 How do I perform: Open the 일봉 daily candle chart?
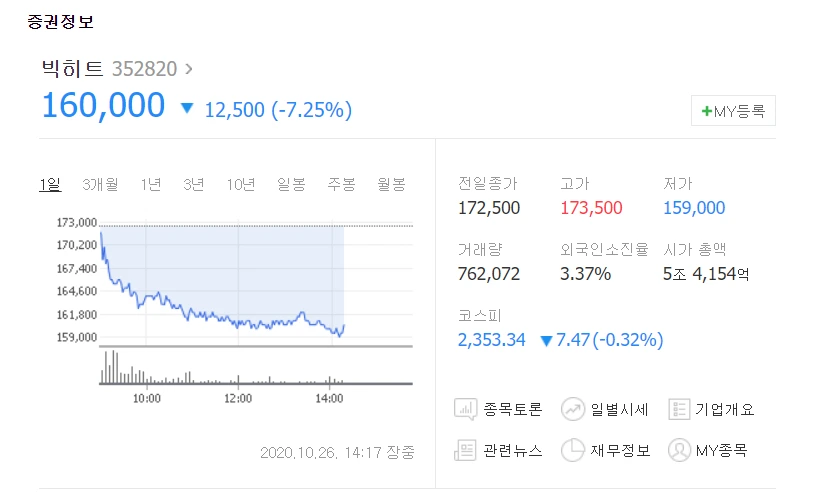coord(291,184)
